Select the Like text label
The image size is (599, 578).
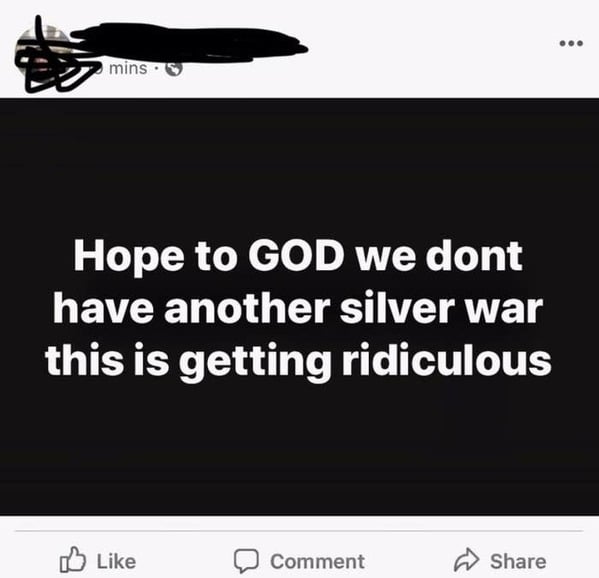[116, 562]
